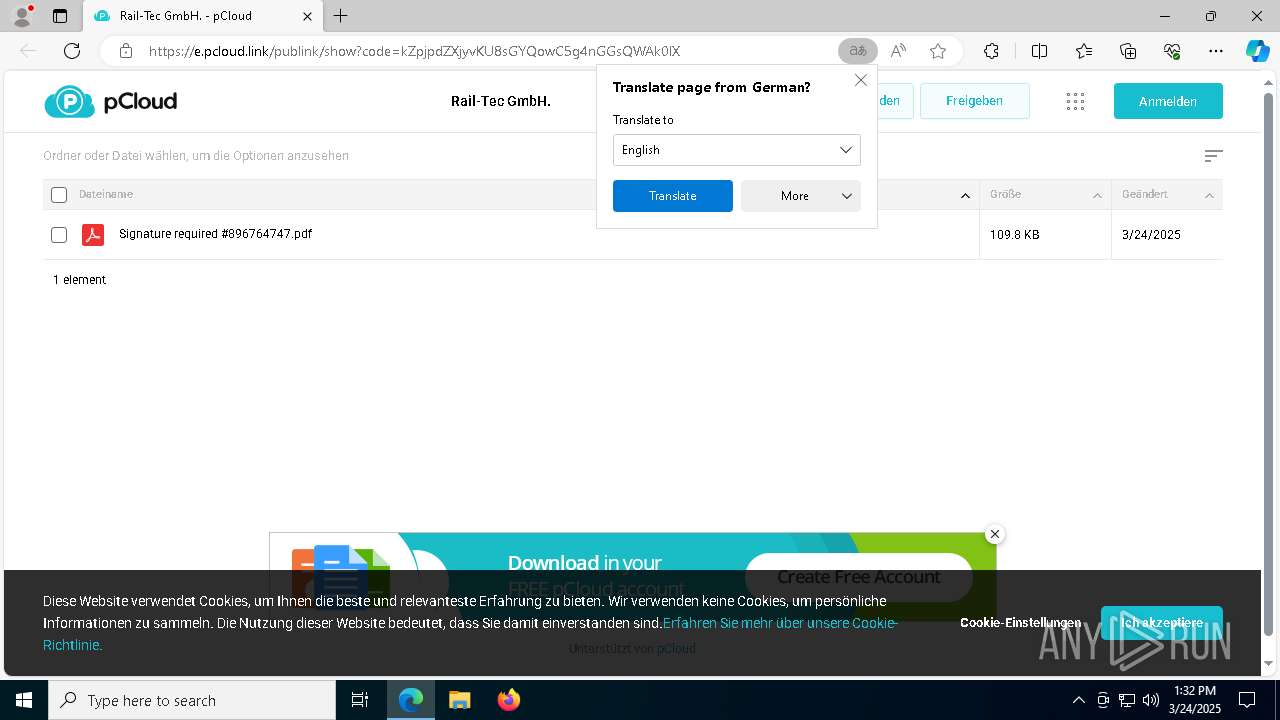
Task: Open split screen view
Action: (1039, 51)
